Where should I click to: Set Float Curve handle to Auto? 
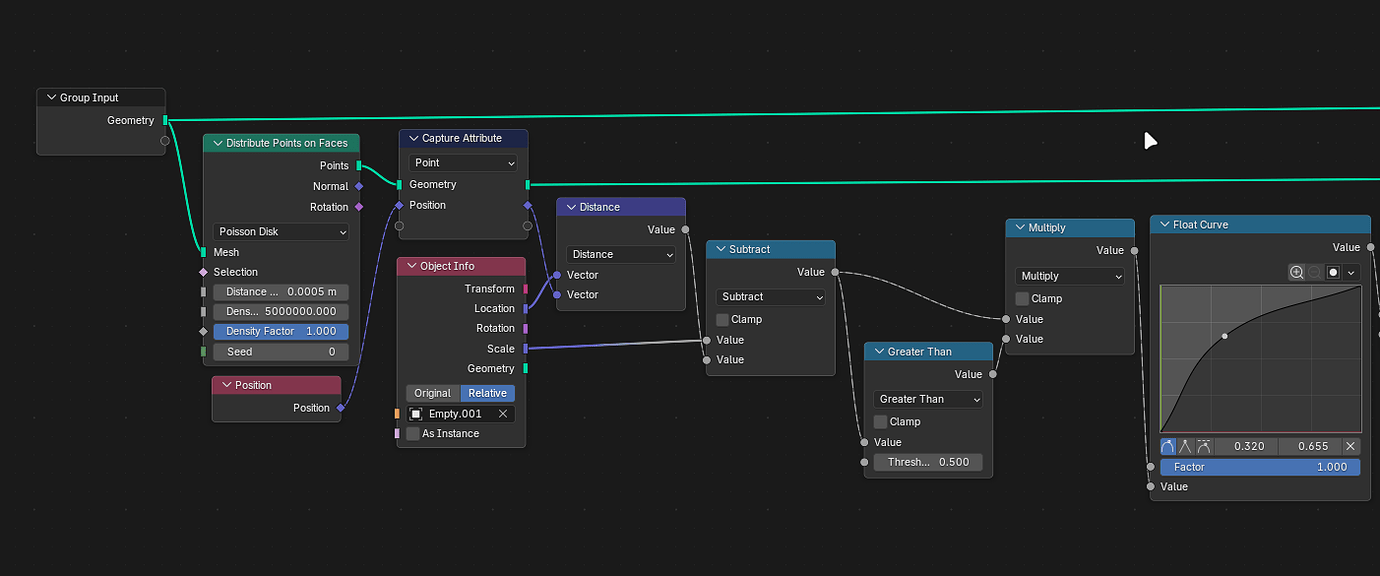point(1168,446)
